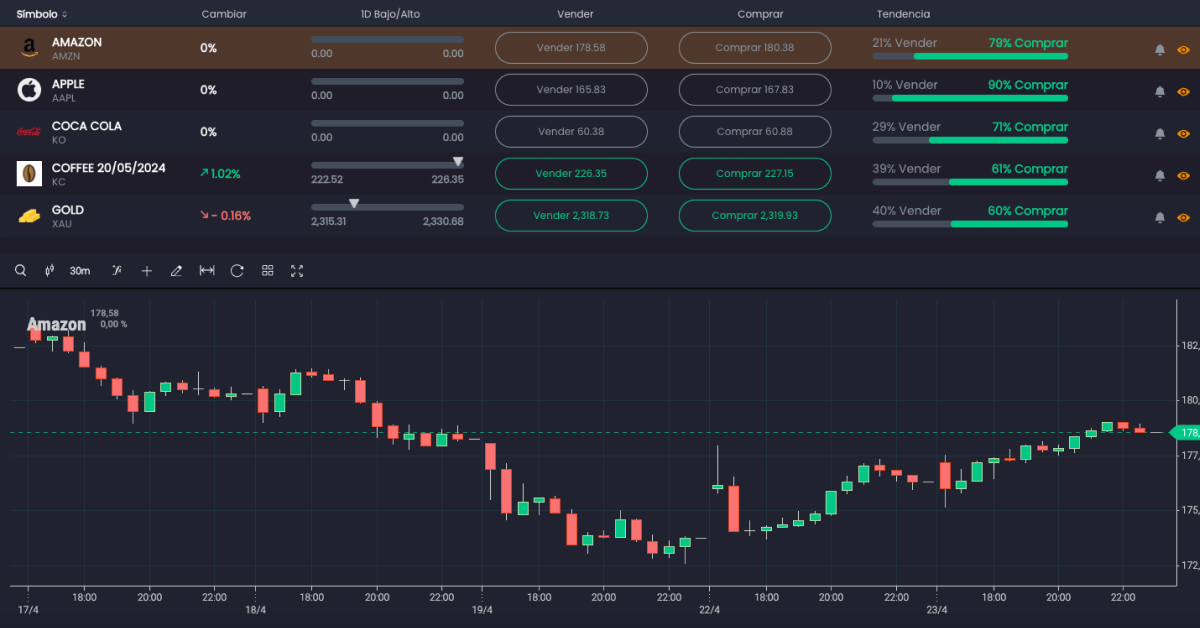Click Vender 165.83 for Apple
The width and height of the screenshot is (1200, 628).
click(x=571, y=90)
